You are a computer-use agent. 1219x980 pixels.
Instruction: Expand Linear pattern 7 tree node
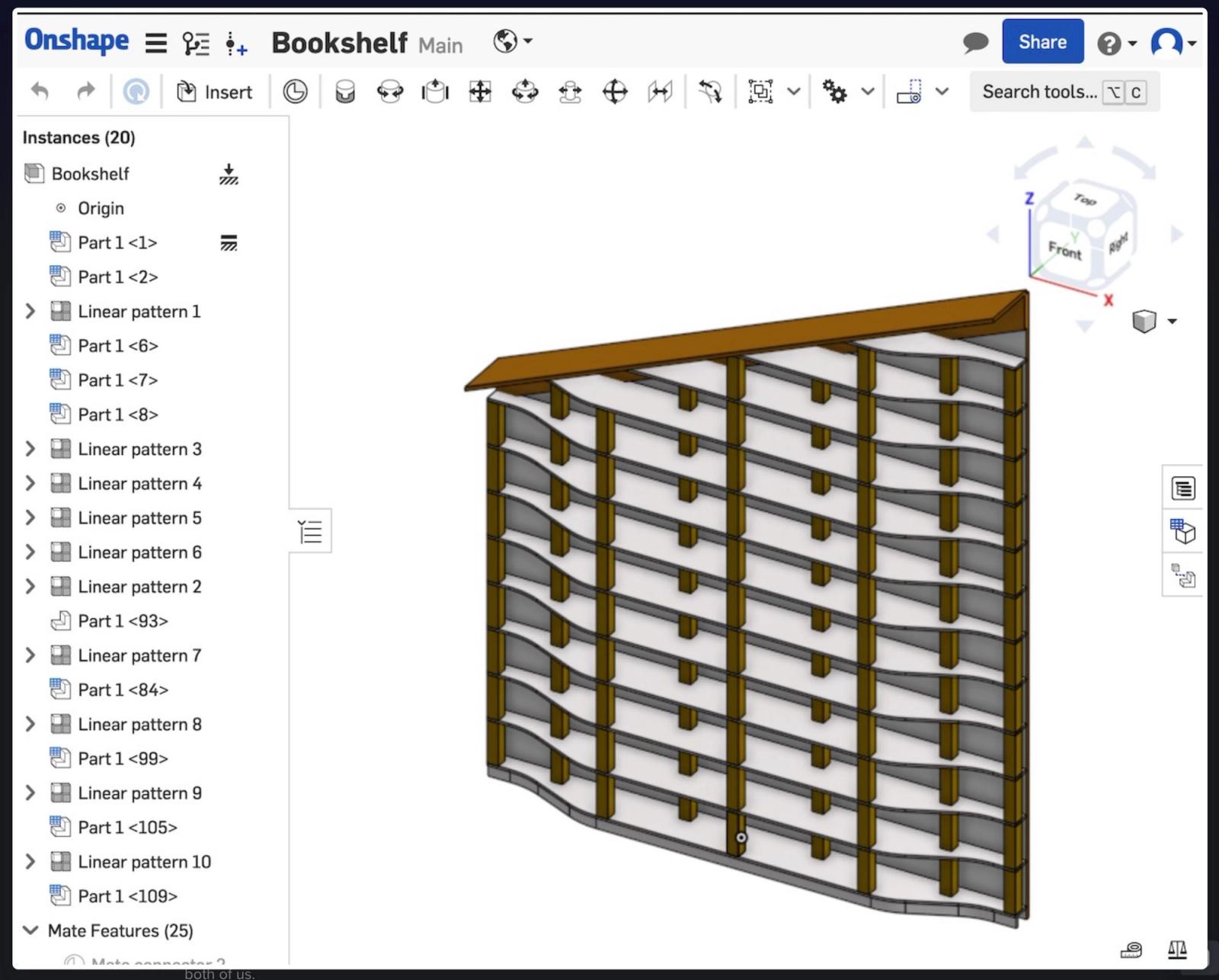point(30,655)
